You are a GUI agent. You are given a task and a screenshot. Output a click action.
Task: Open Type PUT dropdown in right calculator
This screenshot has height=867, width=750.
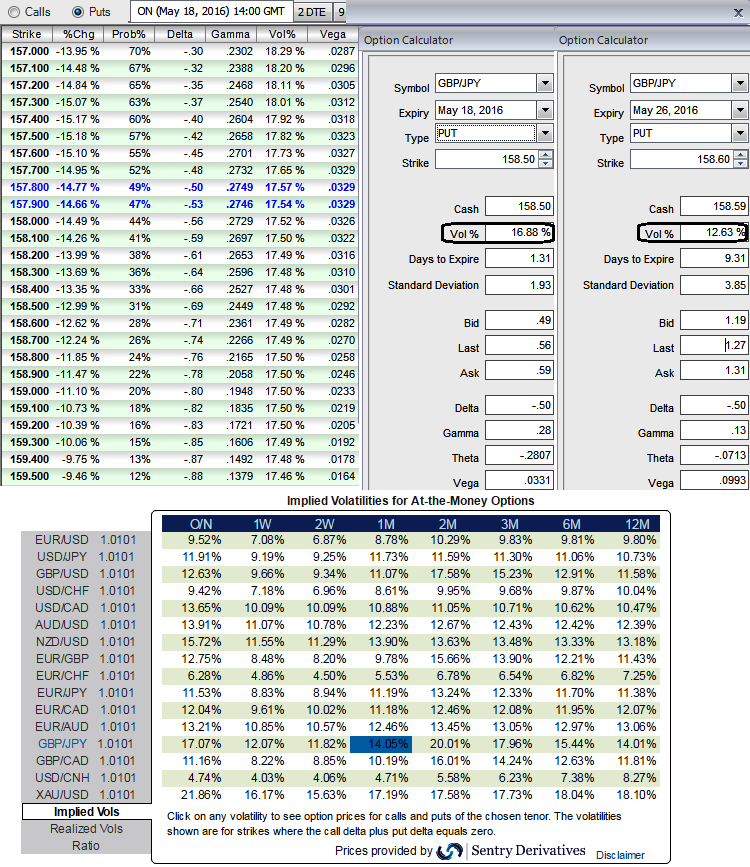[x=740, y=133]
